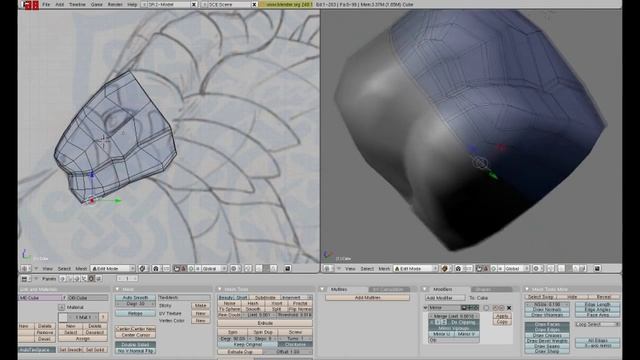
Task: Open Edit Mode dropdown in left view header
Action: point(113,269)
